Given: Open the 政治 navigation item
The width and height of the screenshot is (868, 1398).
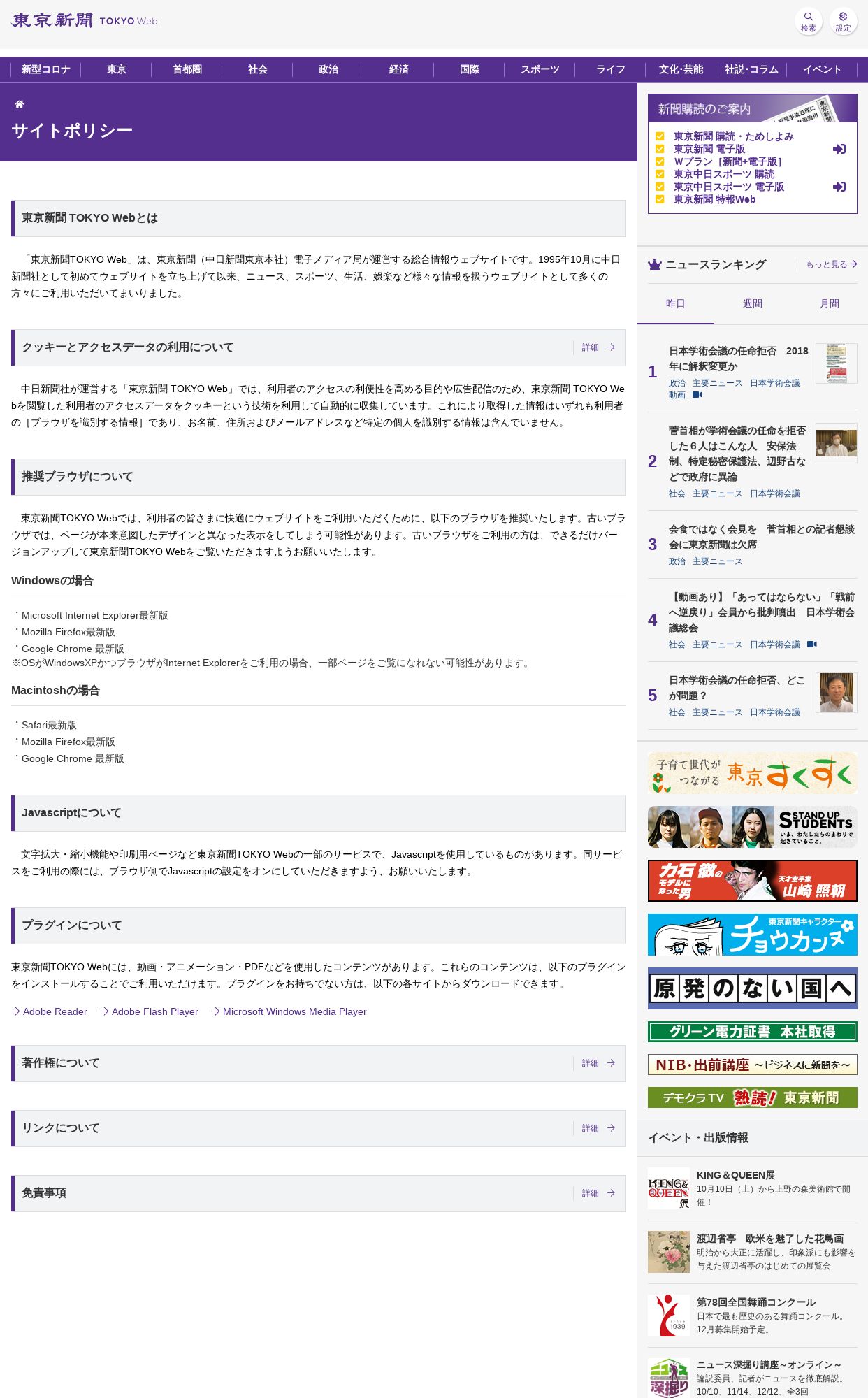Looking at the screenshot, I should click(x=328, y=69).
